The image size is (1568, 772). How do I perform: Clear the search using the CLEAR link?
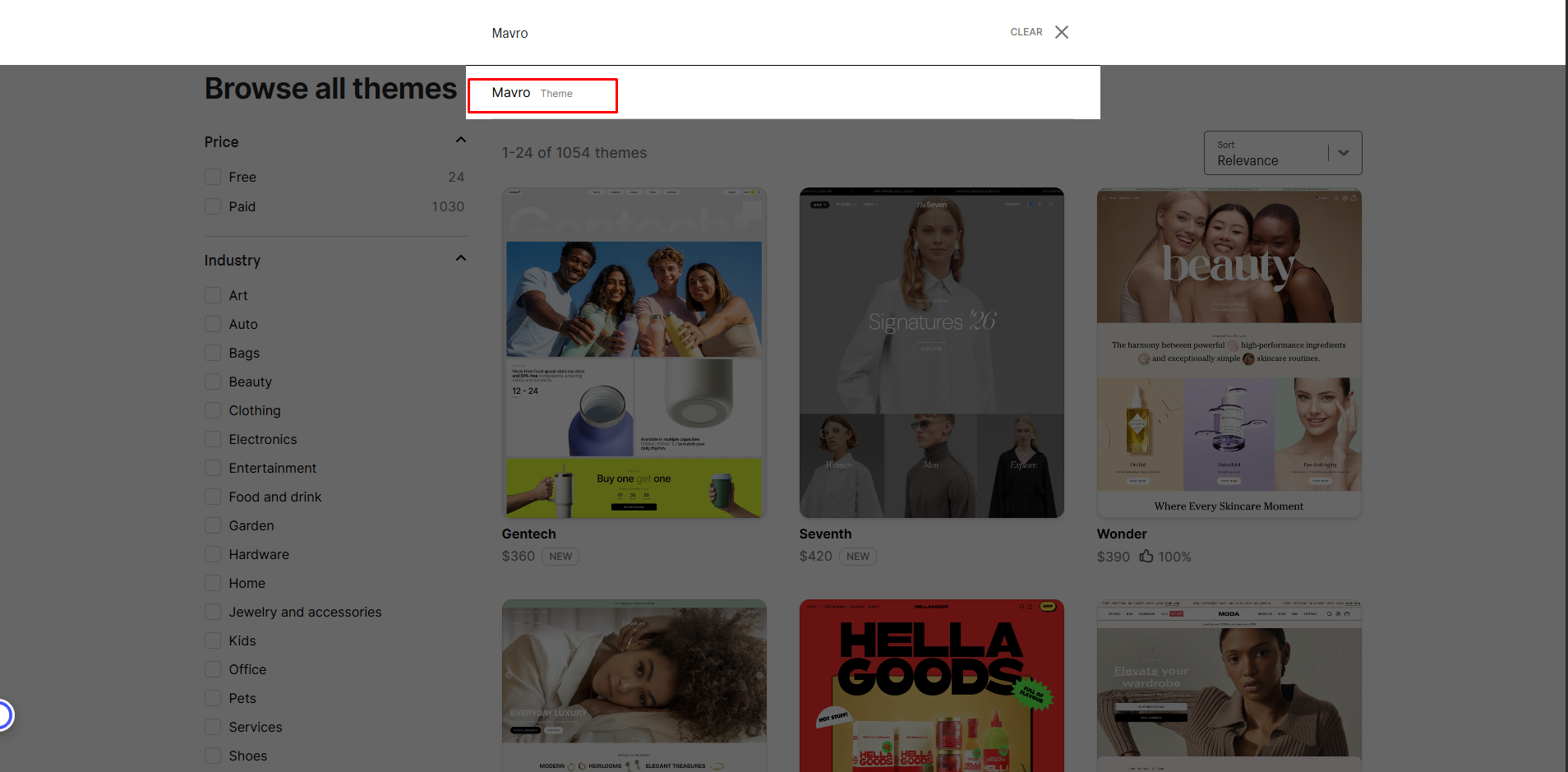click(x=1026, y=31)
